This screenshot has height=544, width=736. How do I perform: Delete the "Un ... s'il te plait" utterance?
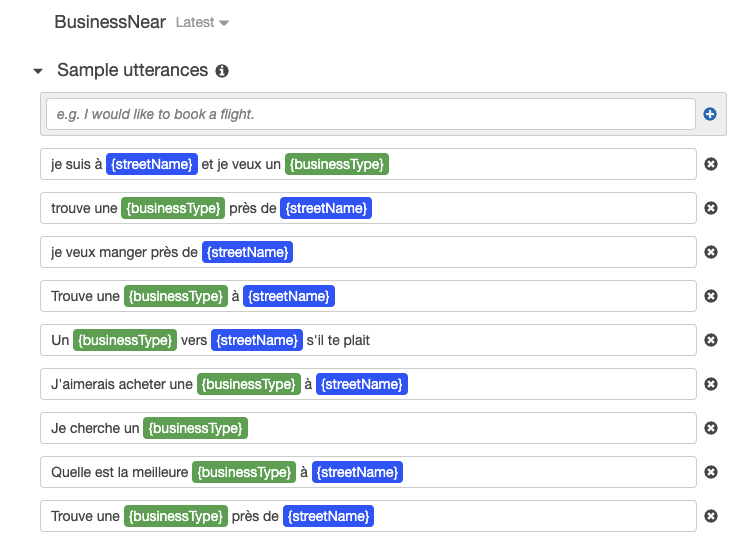click(711, 340)
